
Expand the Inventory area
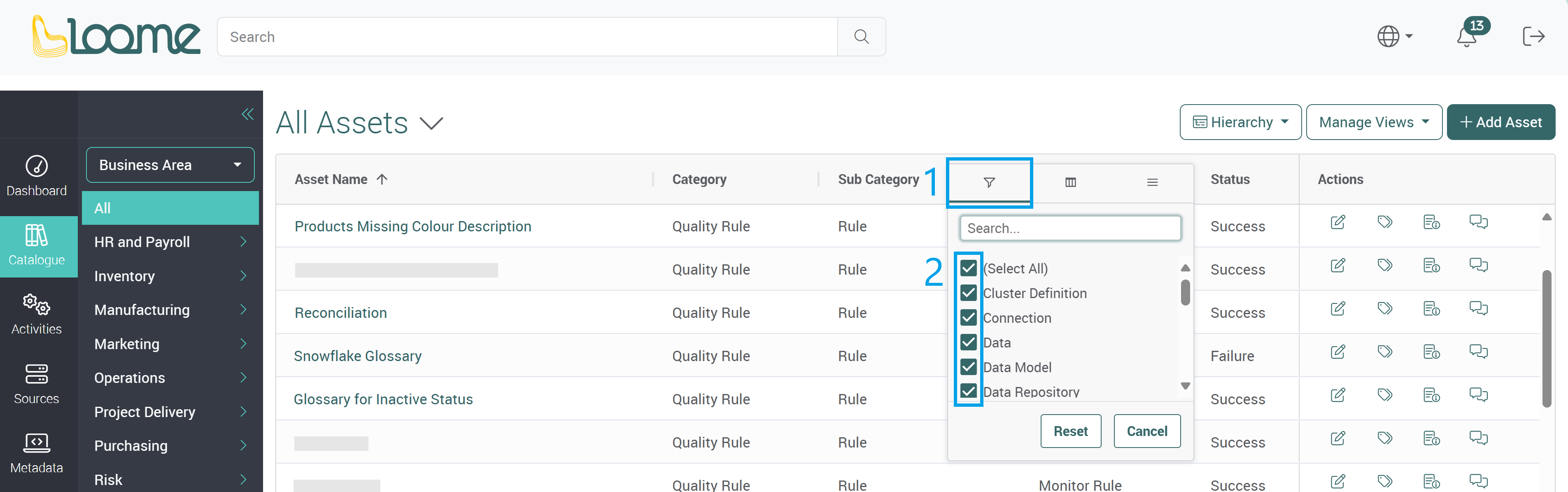(243, 276)
